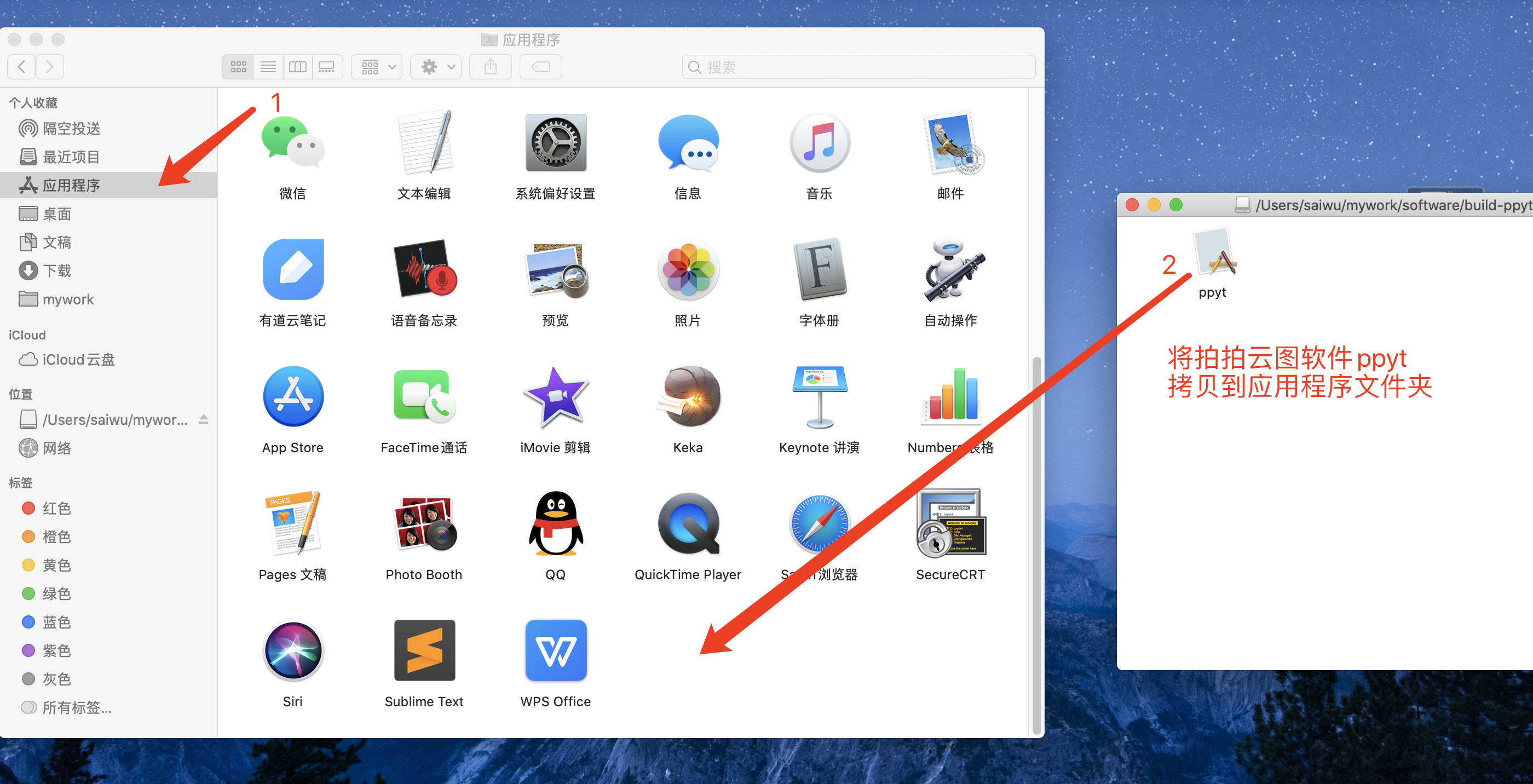Select 下载 in the sidebar
Viewport: 1533px width, 784px height.
click(x=108, y=271)
